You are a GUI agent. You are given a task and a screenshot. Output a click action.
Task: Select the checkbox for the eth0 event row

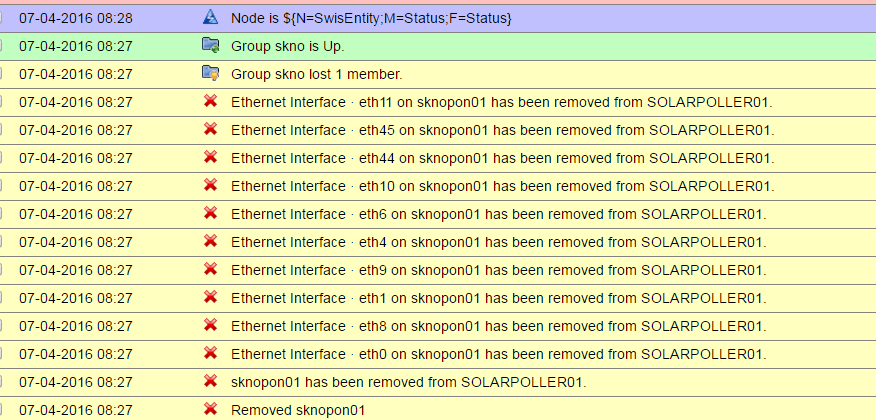[2, 353]
